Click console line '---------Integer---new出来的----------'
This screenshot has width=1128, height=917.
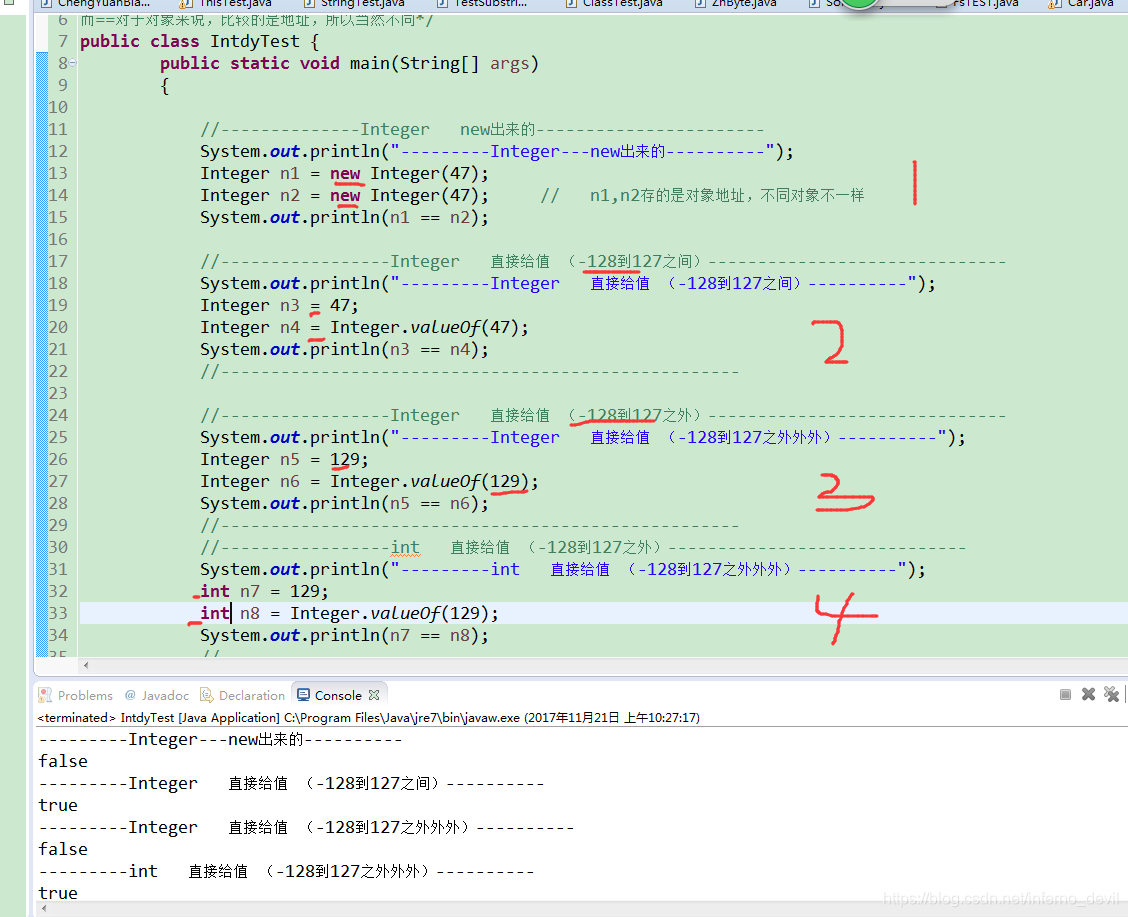(x=220, y=739)
